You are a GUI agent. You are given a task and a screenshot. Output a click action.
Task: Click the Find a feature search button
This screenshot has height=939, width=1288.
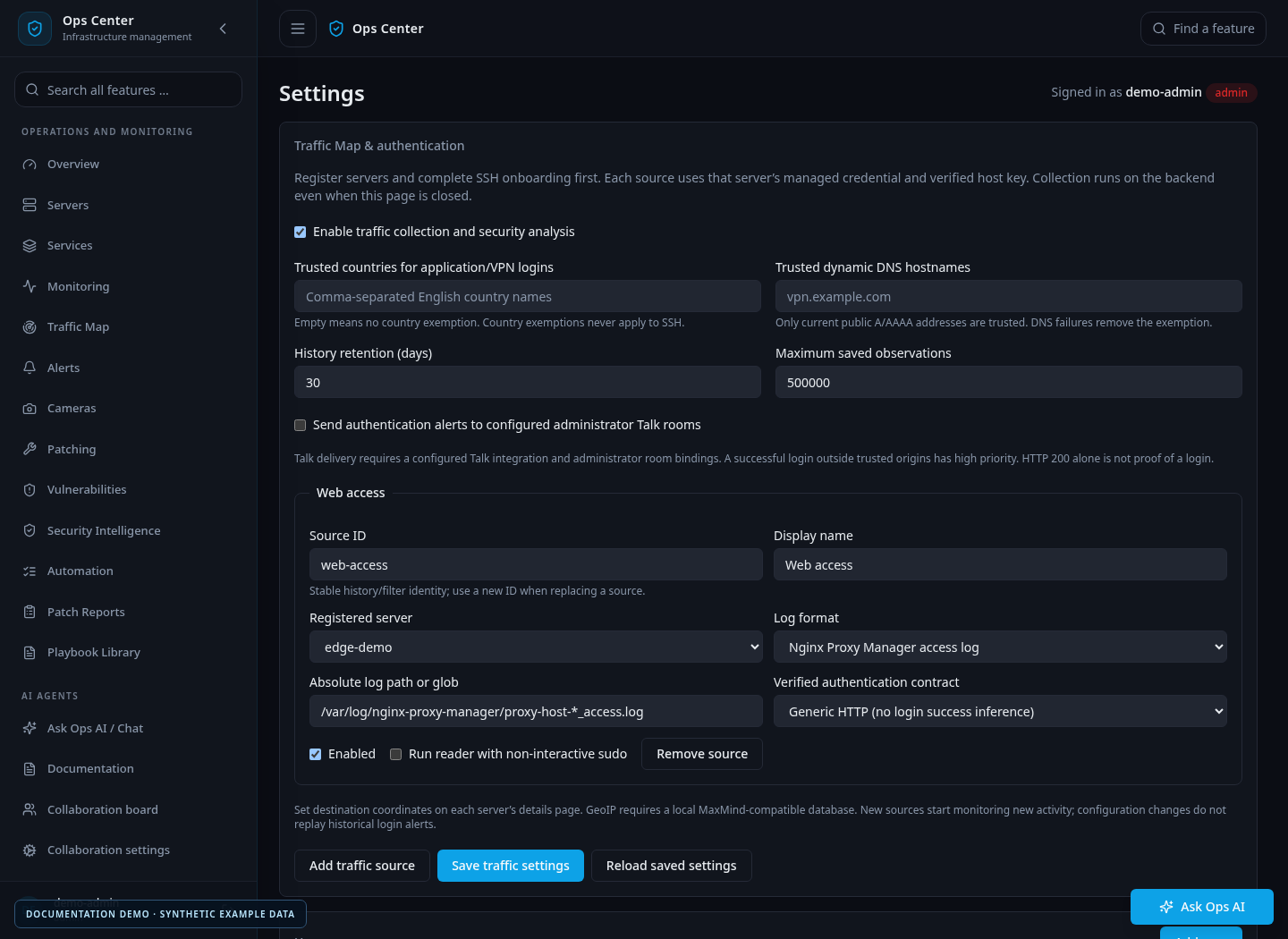(x=1203, y=29)
